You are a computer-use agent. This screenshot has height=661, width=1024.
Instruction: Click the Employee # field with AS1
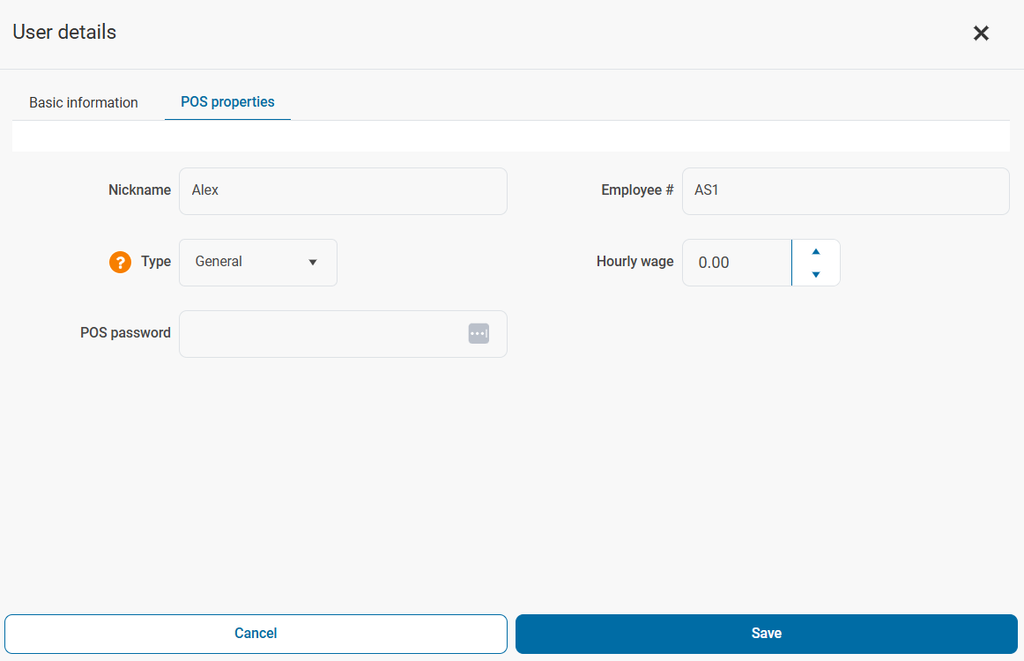click(x=845, y=190)
